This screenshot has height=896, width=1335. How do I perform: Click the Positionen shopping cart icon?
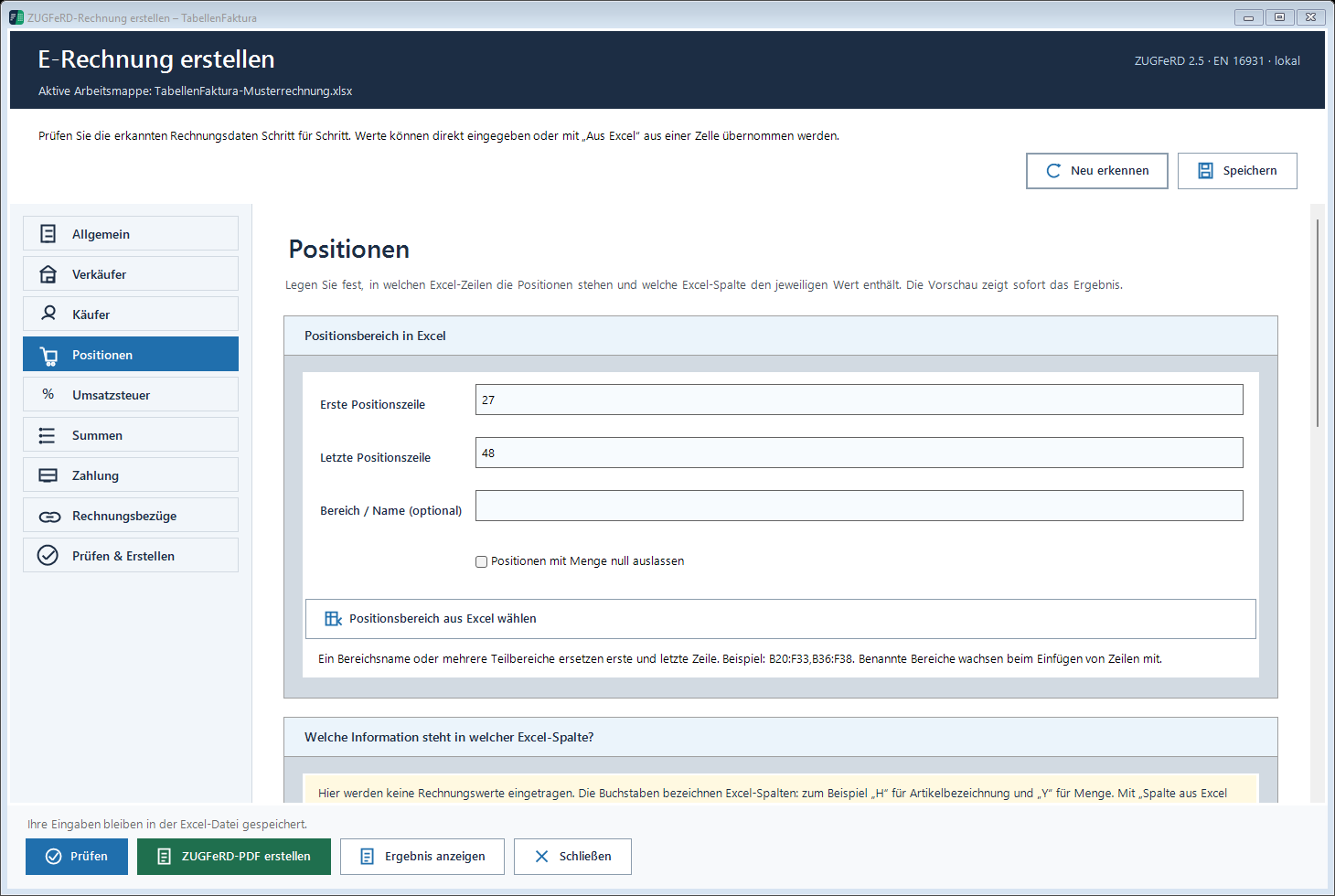(x=48, y=356)
